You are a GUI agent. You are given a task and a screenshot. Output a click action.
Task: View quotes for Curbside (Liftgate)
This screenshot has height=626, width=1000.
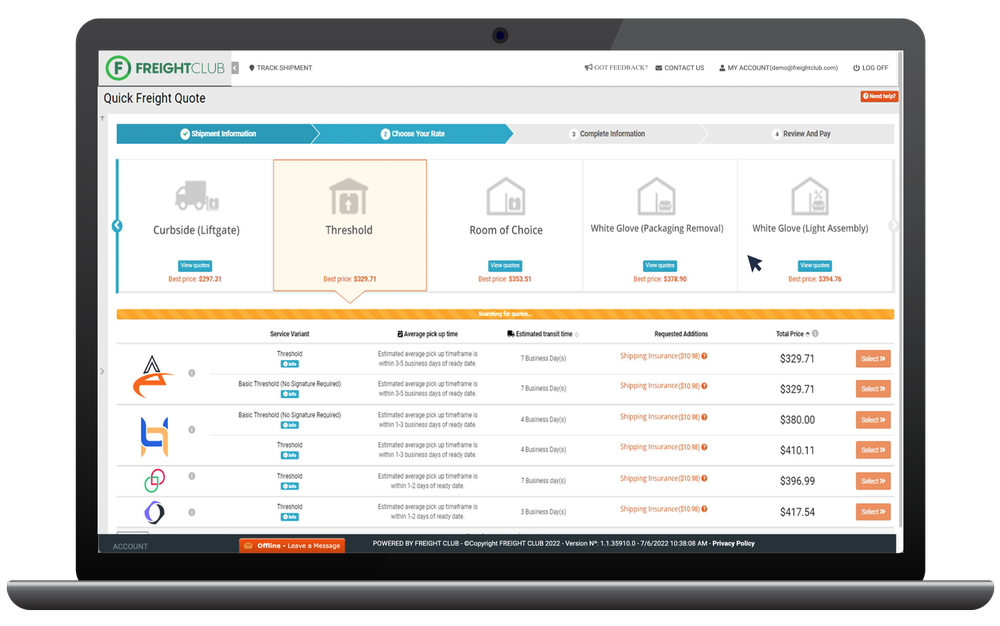tap(195, 265)
